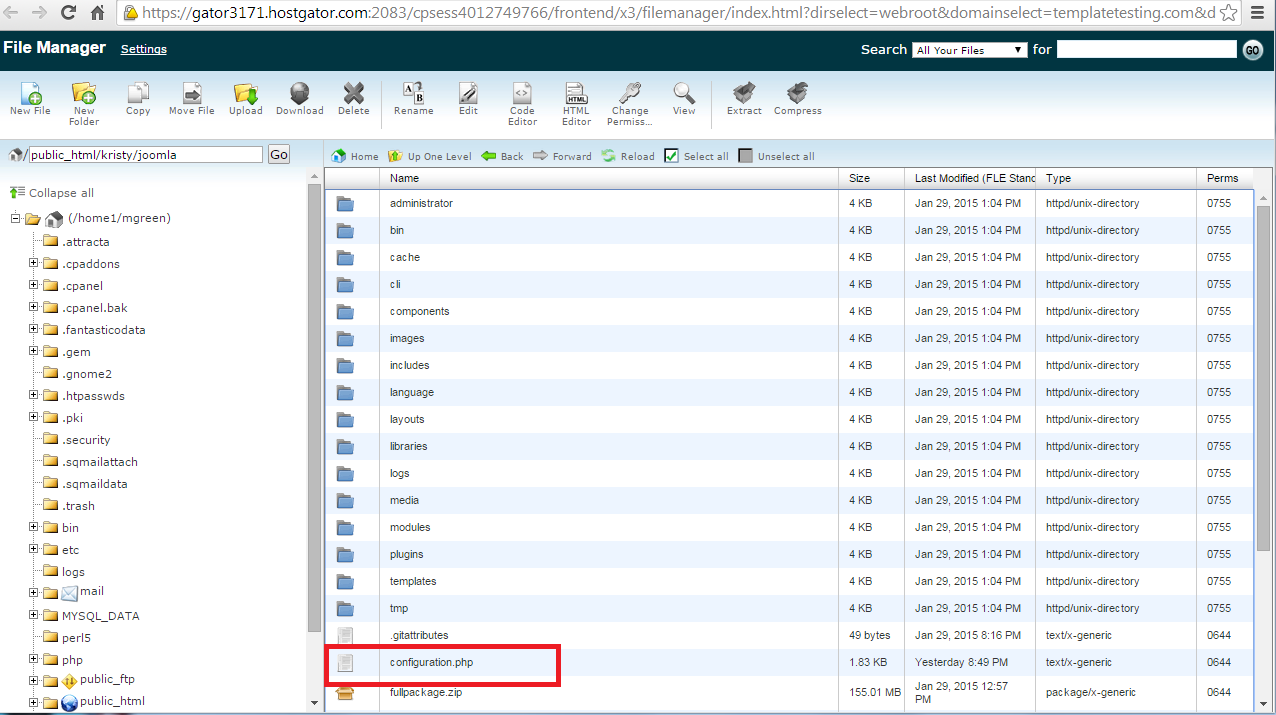1276x715 pixels.
Task: Click the Unselect all checkbox
Action: pyautogui.click(x=745, y=156)
